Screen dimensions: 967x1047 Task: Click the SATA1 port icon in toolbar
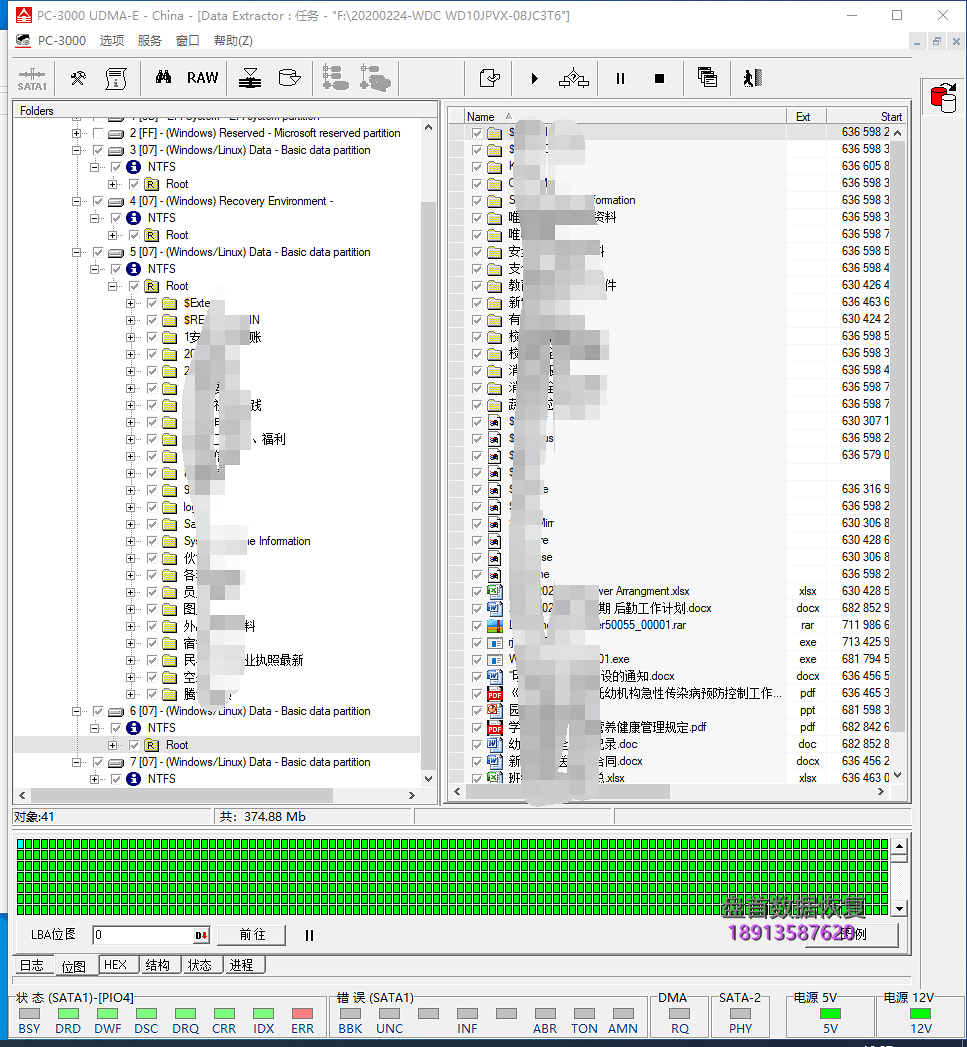point(32,78)
